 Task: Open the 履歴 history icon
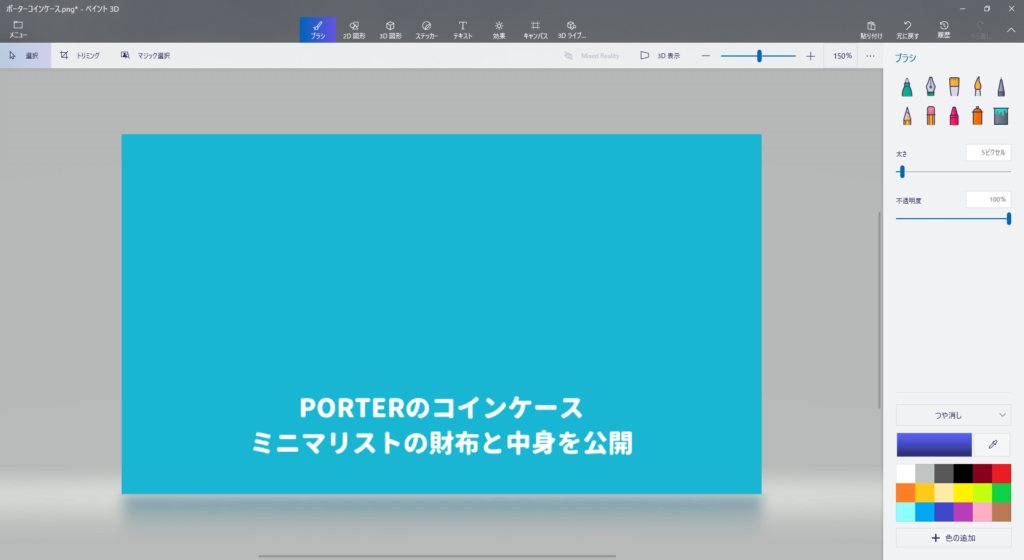pos(944,30)
